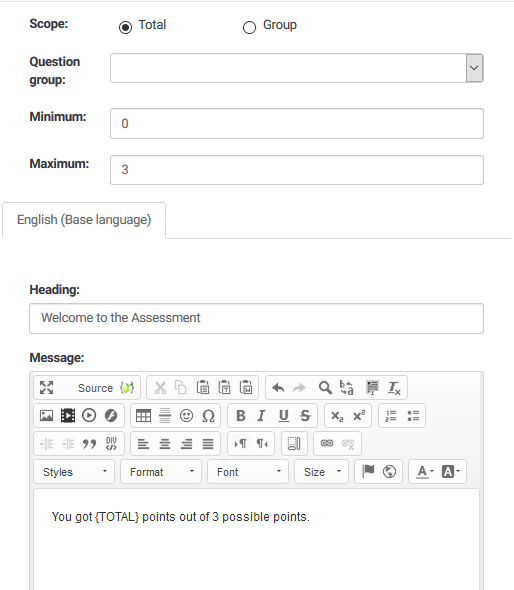Justify the text
This screenshot has width=514, height=590.
click(x=208, y=444)
